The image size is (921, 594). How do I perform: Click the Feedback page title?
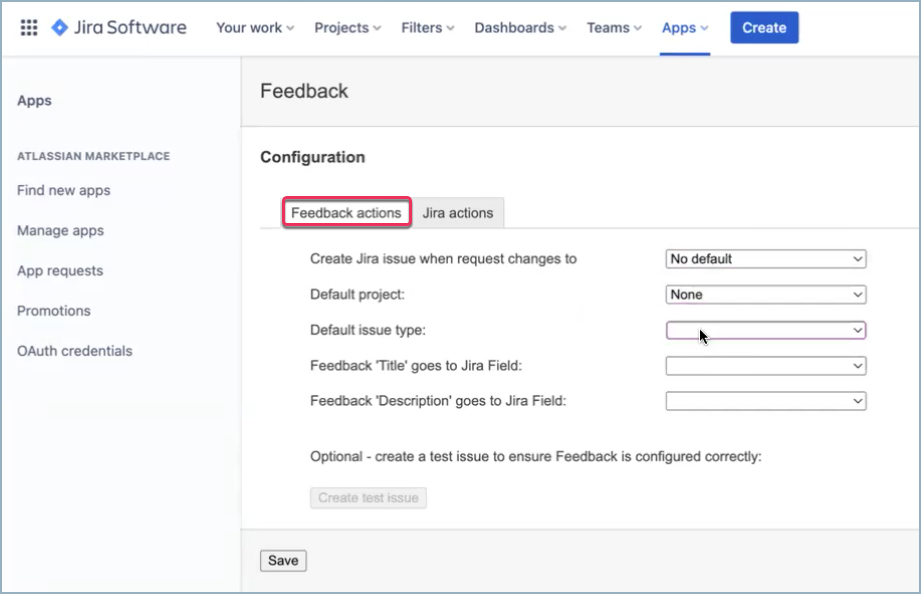(304, 91)
